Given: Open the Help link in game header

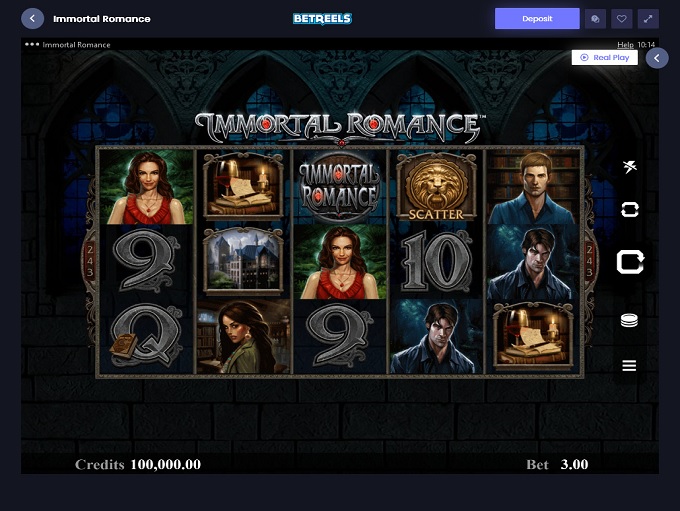Looking at the screenshot, I should 625,45.
